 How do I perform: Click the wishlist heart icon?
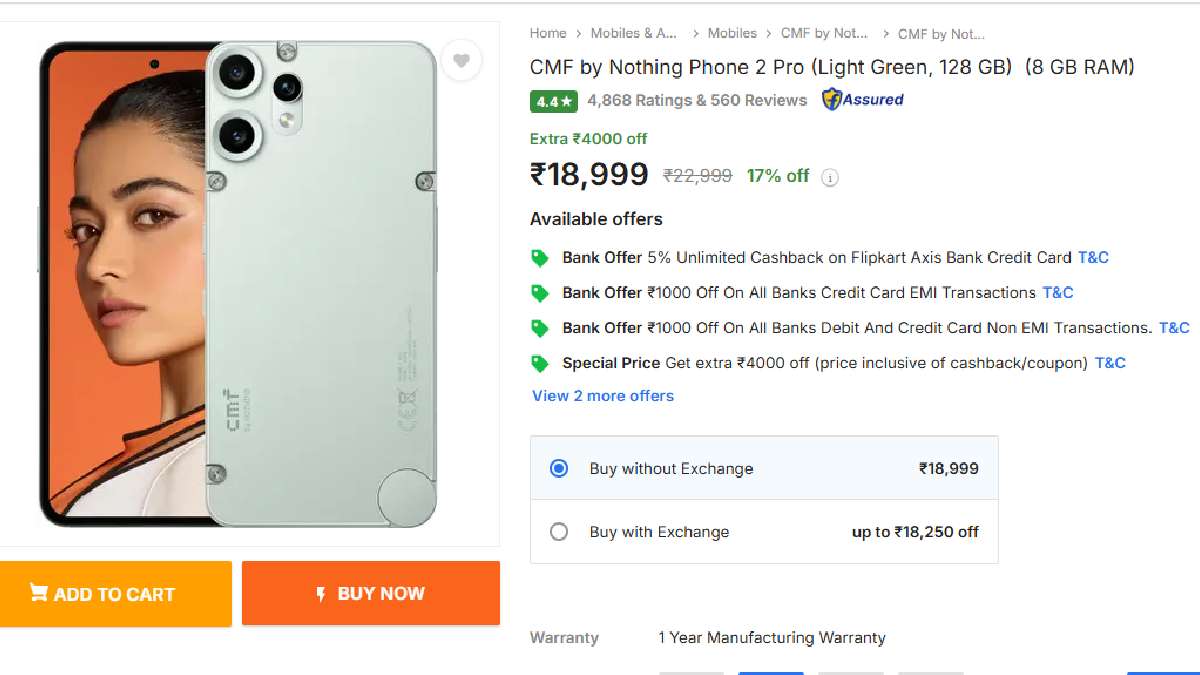pyautogui.click(x=461, y=61)
